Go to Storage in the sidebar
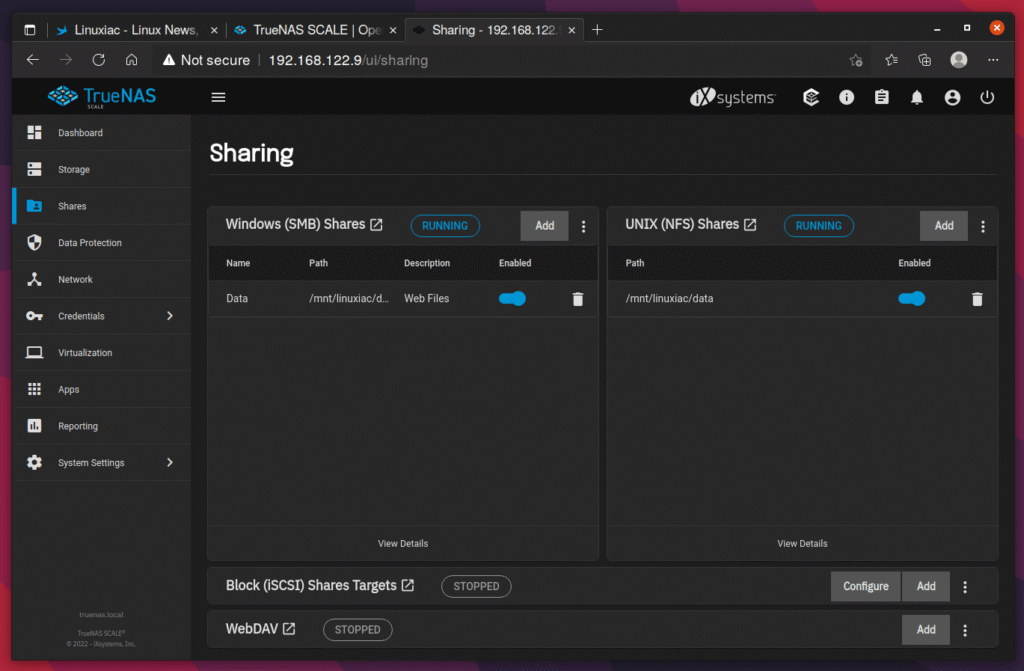 74,170
